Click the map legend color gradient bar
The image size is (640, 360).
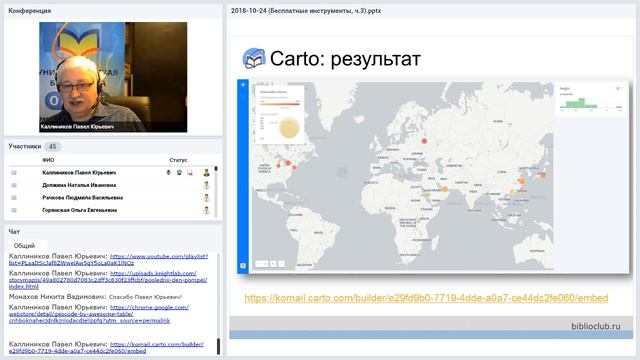click(280, 104)
